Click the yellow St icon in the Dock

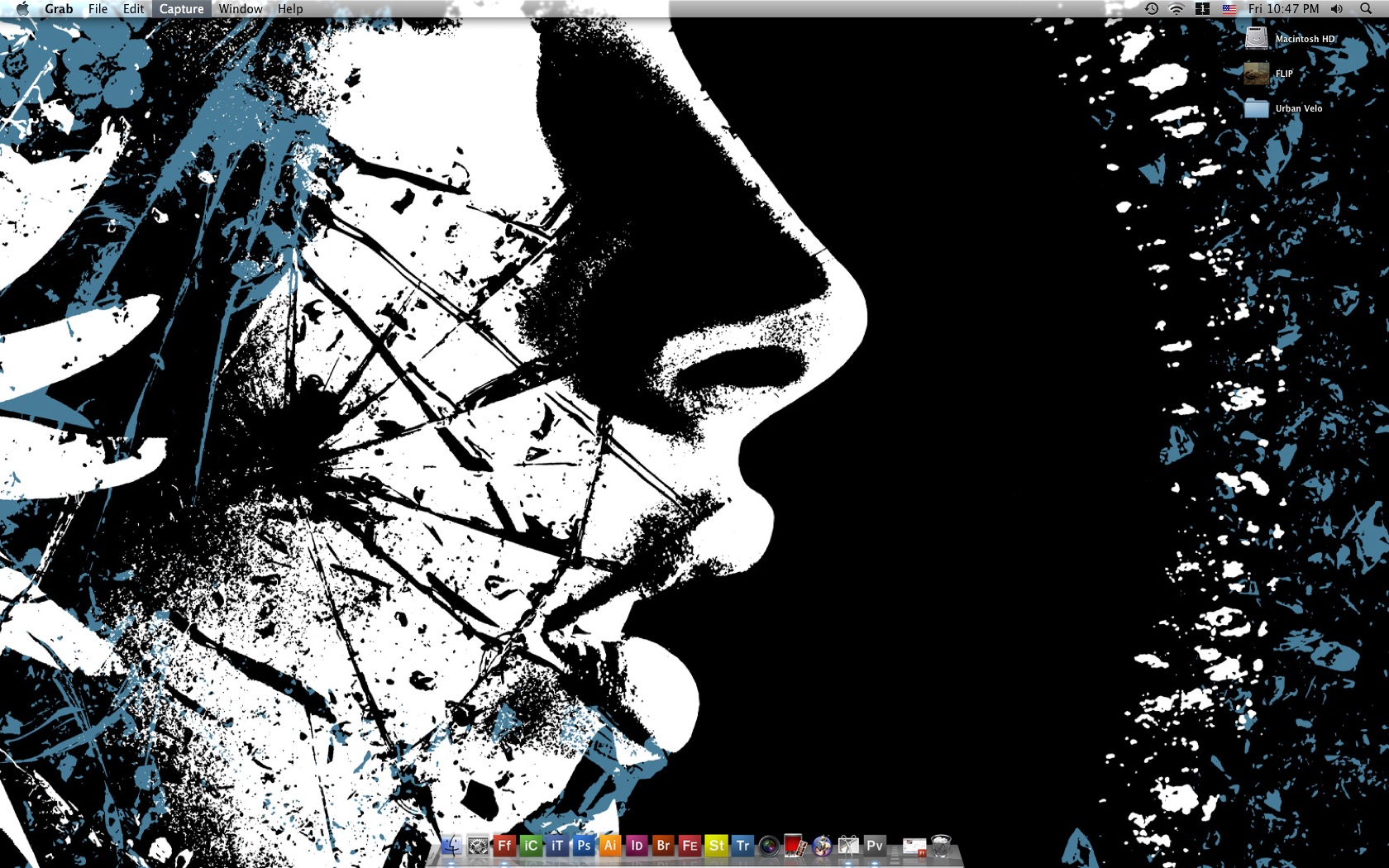pyautogui.click(x=716, y=845)
